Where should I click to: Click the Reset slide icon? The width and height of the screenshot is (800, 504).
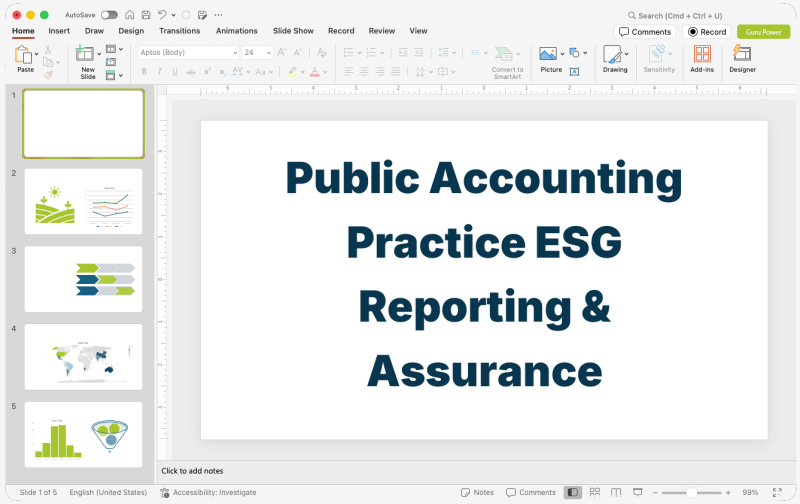click(111, 62)
